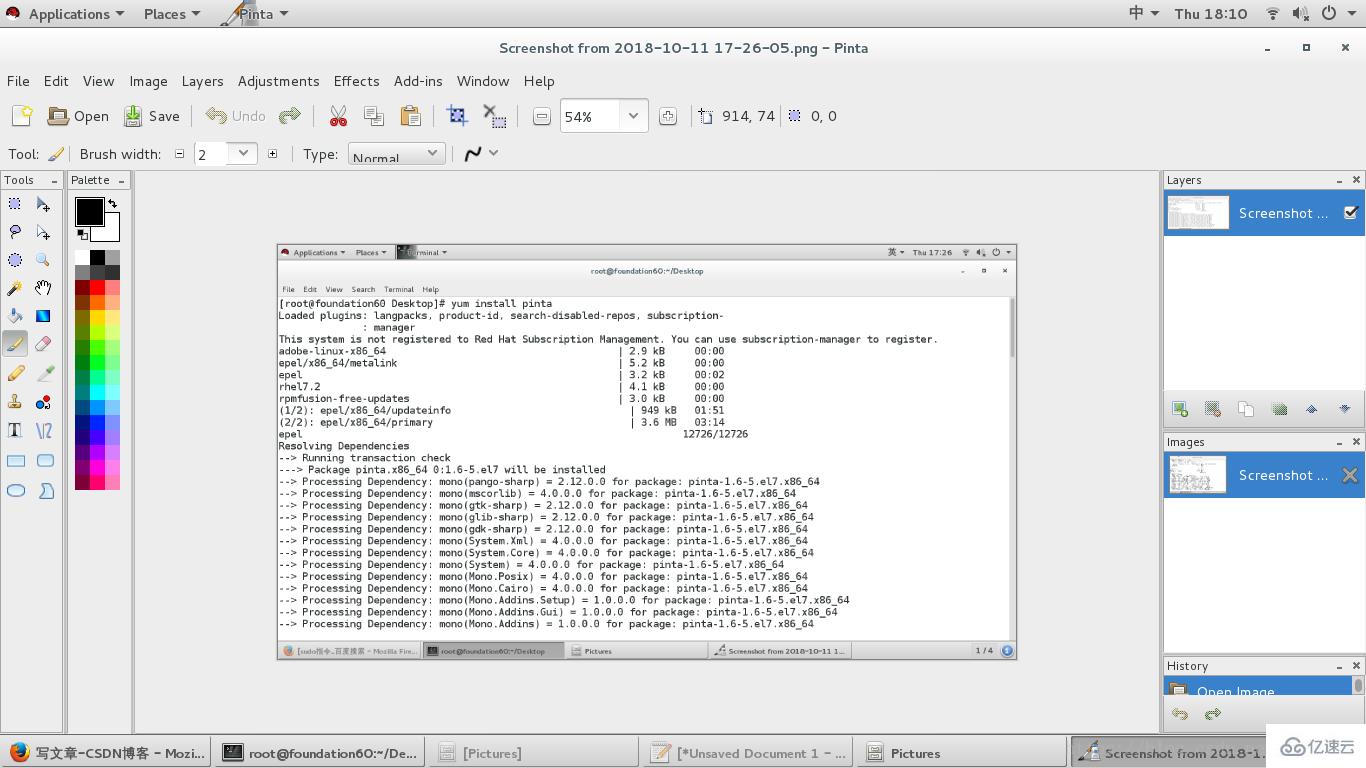Toggle visibility checkbox of Screenshot layer
The image size is (1366, 768).
pyautogui.click(x=1351, y=213)
